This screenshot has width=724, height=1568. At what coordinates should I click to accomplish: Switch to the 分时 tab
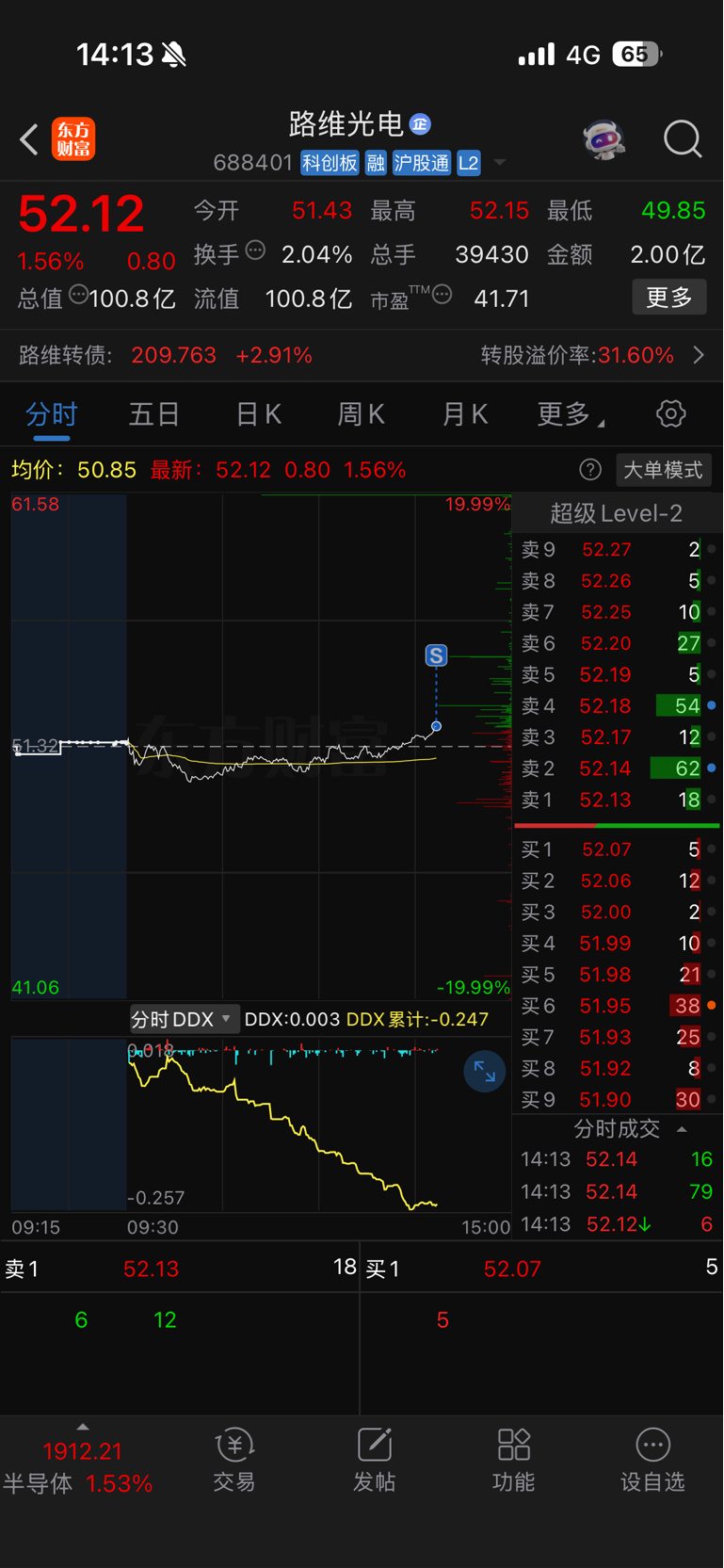[51, 414]
